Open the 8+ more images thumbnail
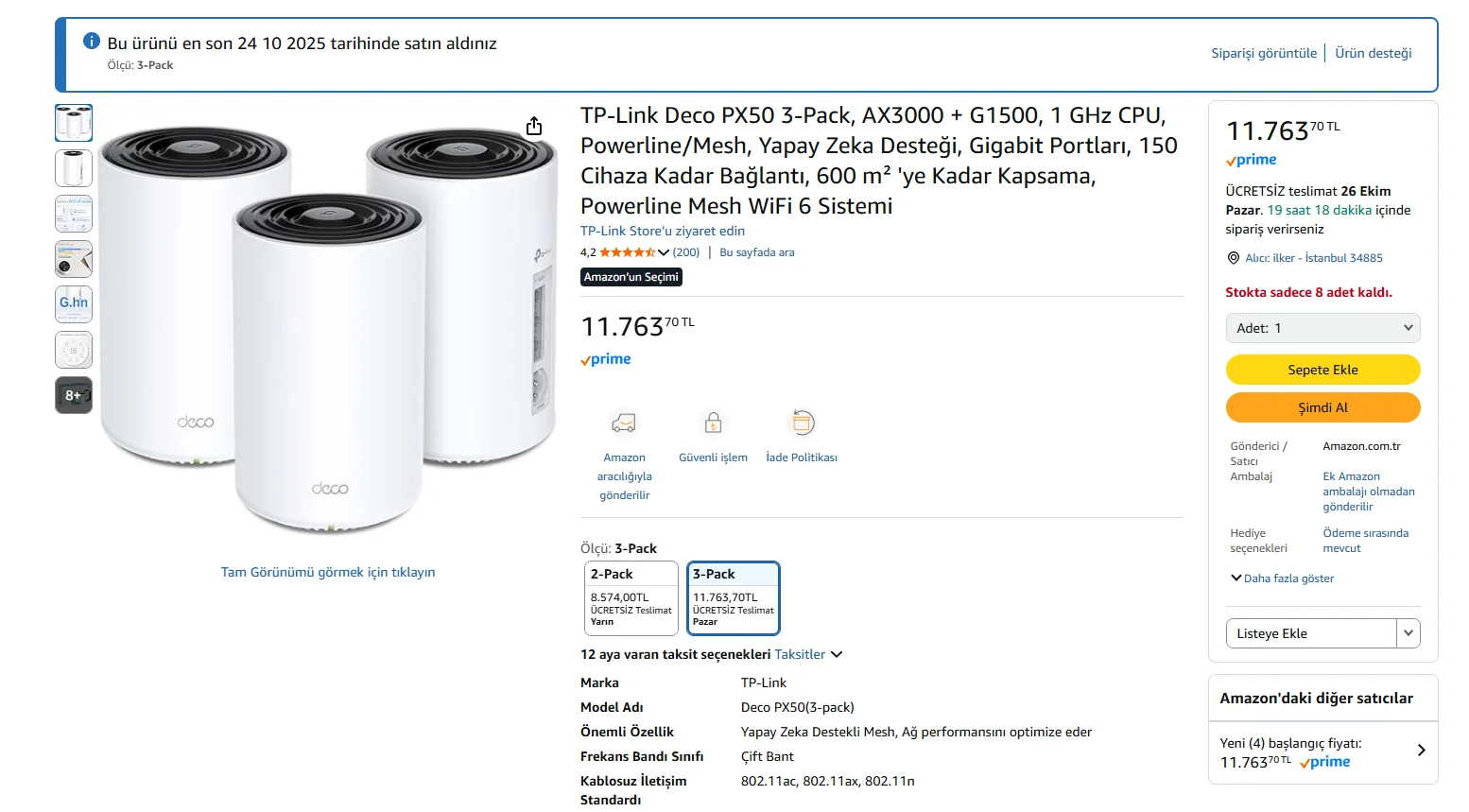This screenshot has height=812, width=1469. point(74,395)
